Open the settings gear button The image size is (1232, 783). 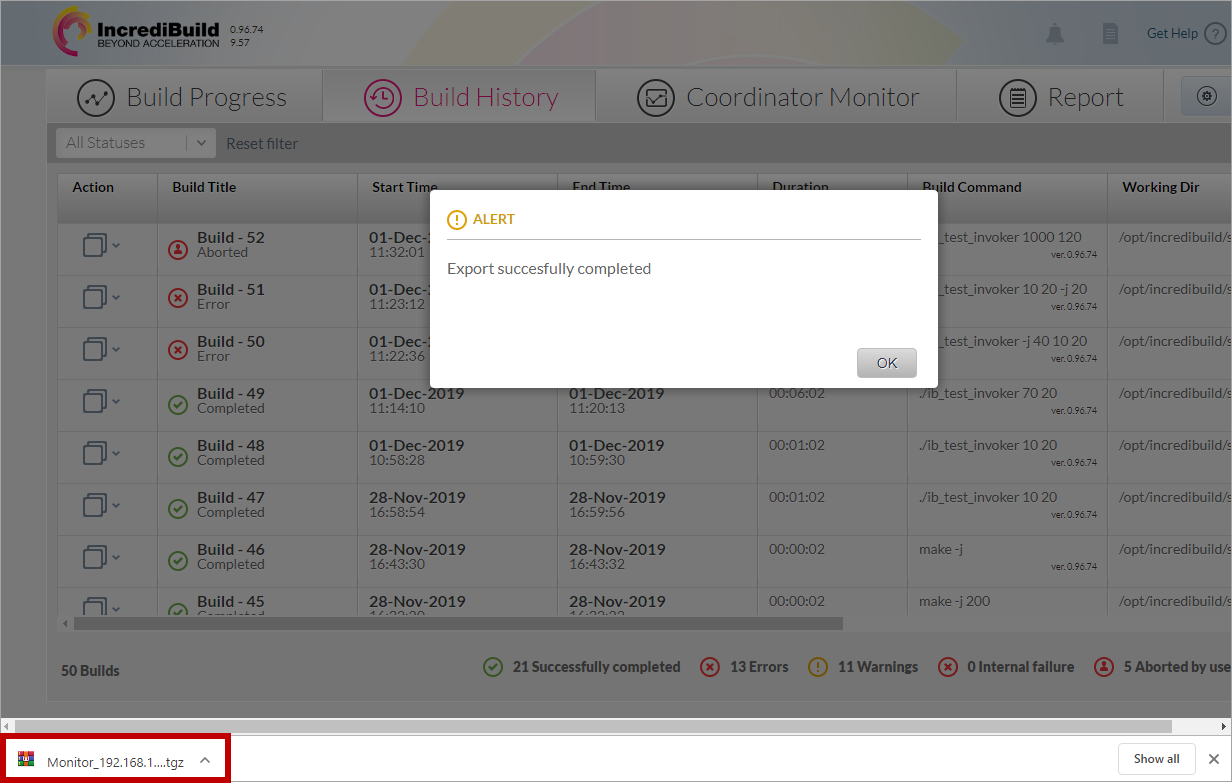(x=1206, y=97)
